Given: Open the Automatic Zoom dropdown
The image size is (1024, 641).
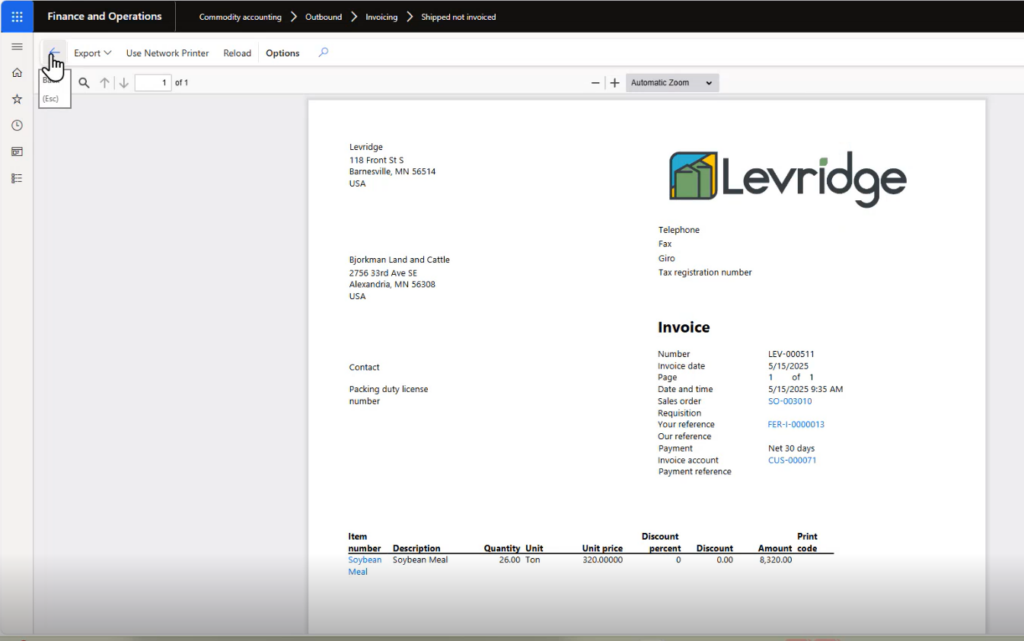Looking at the screenshot, I should point(672,83).
